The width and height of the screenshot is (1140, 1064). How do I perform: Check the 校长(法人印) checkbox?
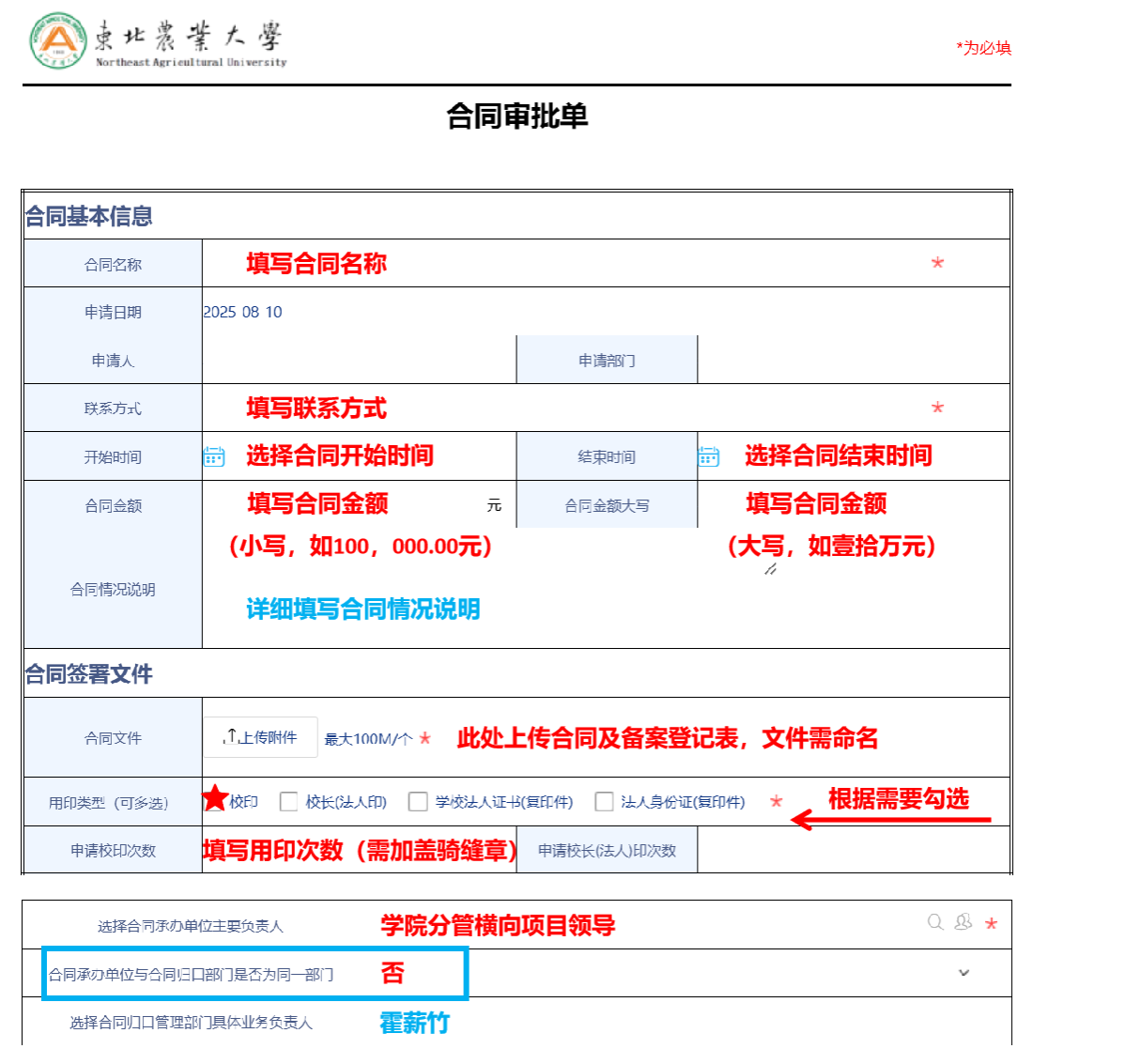click(x=289, y=802)
